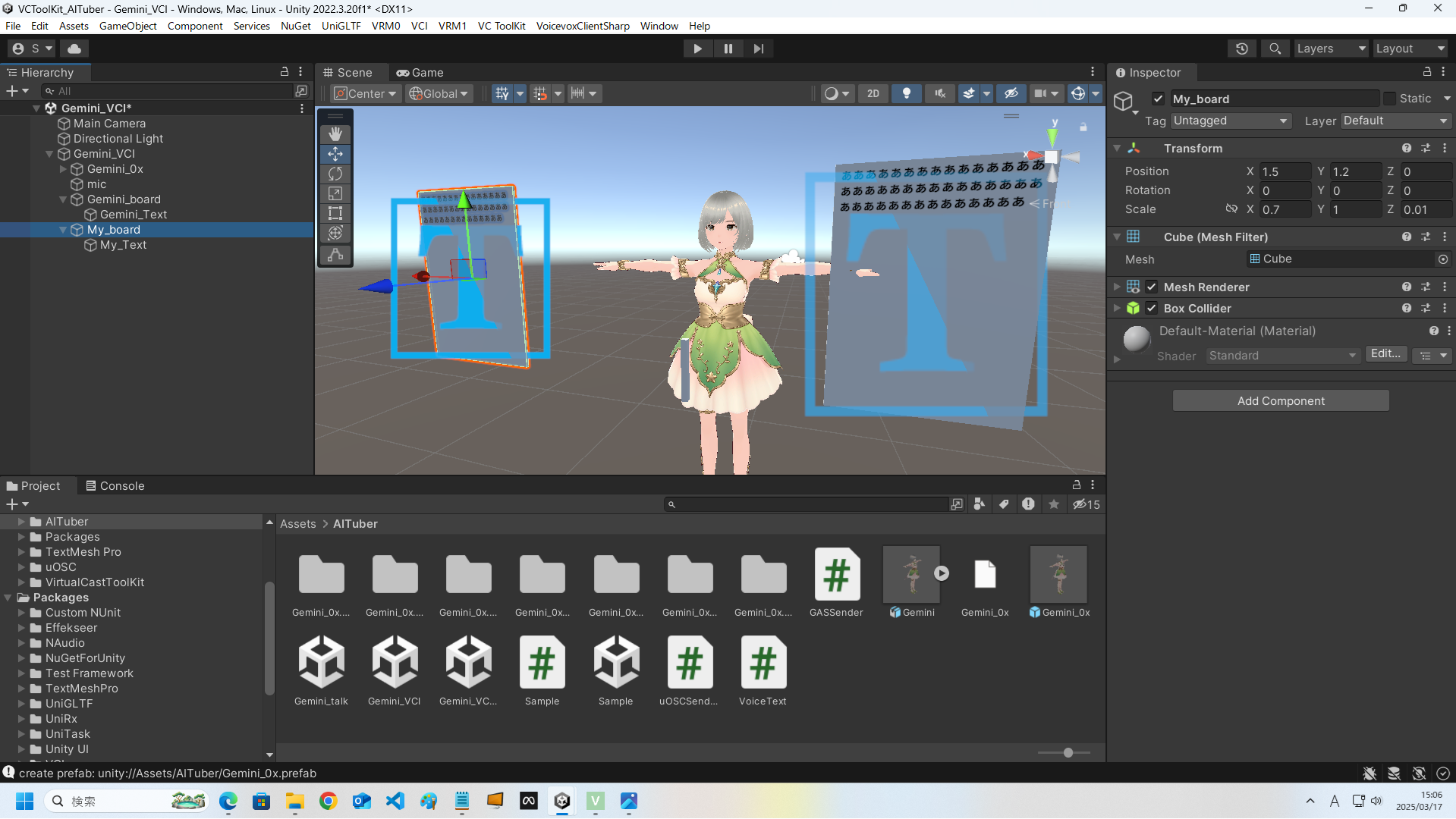Open the custom editor tools icon
1456x819 pixels.
(335, 255)
